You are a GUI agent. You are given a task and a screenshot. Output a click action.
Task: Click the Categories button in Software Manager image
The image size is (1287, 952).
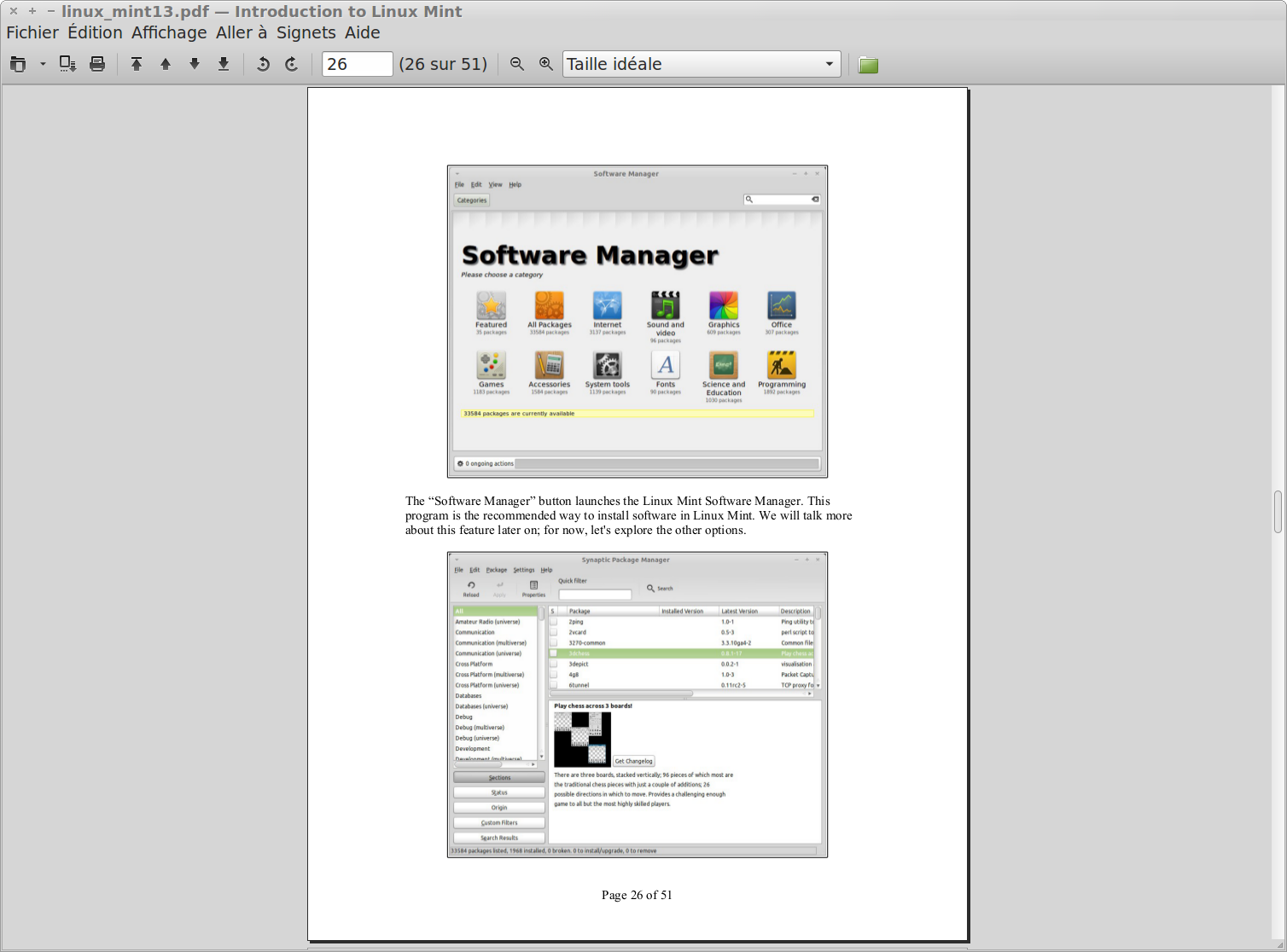[x=472, y=200]
